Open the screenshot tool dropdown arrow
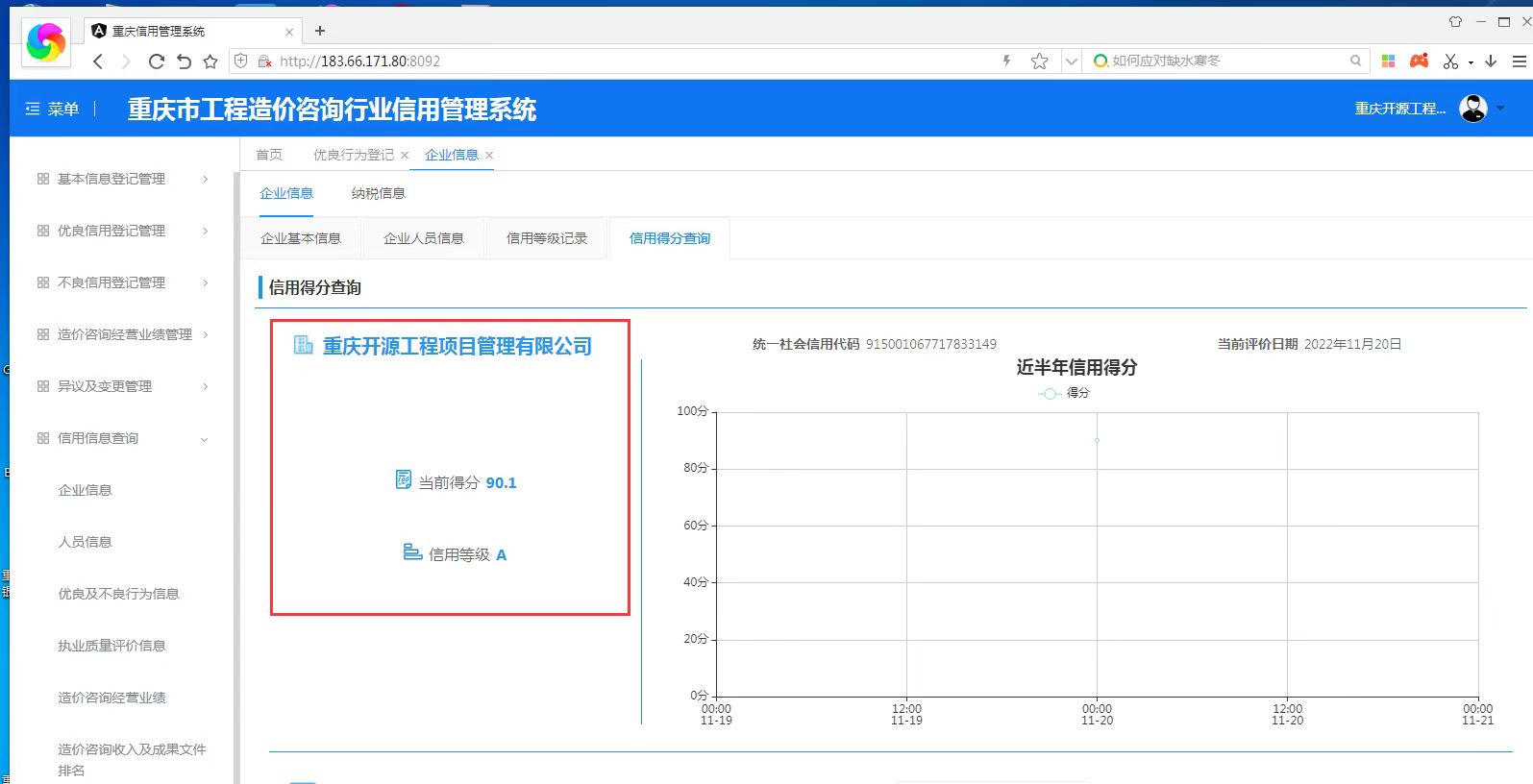1533x784 pixels. [1471, 63]
